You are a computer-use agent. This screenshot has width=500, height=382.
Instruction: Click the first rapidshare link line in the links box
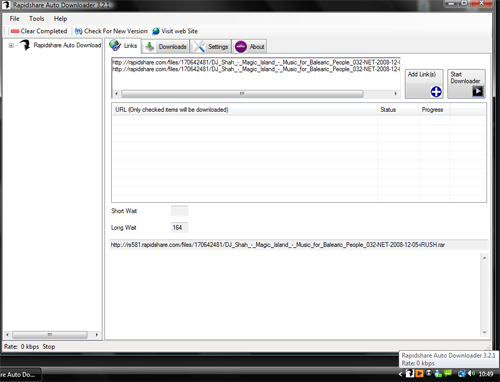click(256, 62)
